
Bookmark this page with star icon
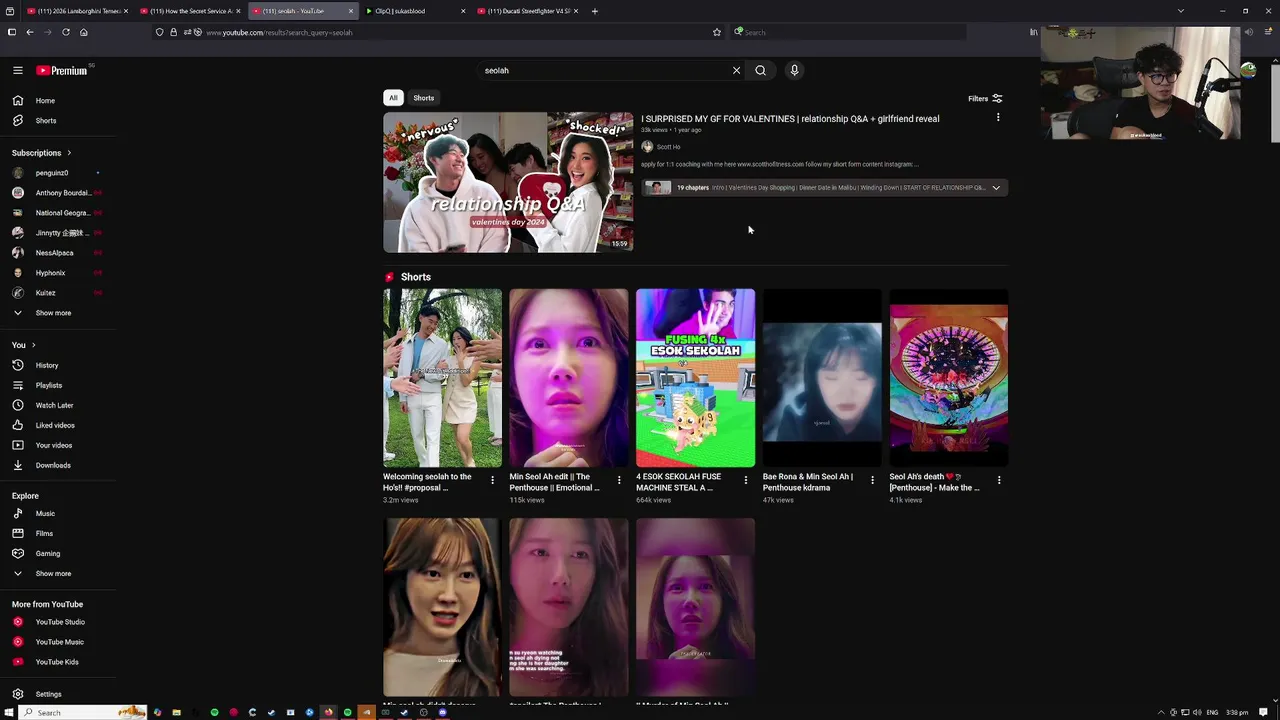point(716,32)
